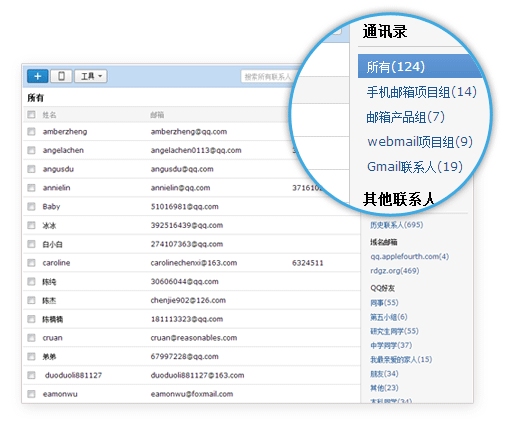Image resolution: width=522 pixels, height=422 pixels.
Task: Open qq.applefourth.com(4) domain contacts
Action: [x=410, y=256]
